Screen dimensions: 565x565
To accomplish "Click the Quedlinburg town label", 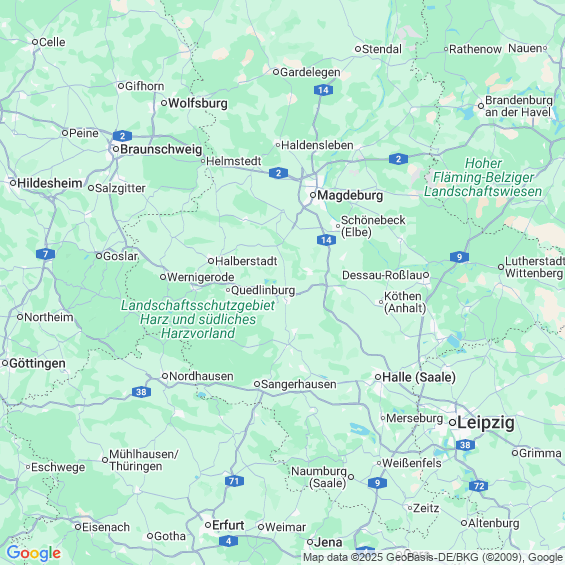I will [x=263, y=290].
